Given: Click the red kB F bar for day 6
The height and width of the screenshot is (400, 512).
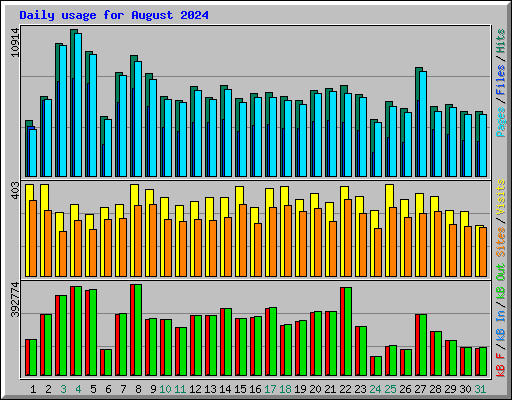Looking at the screenshot, I should [102, 362].
